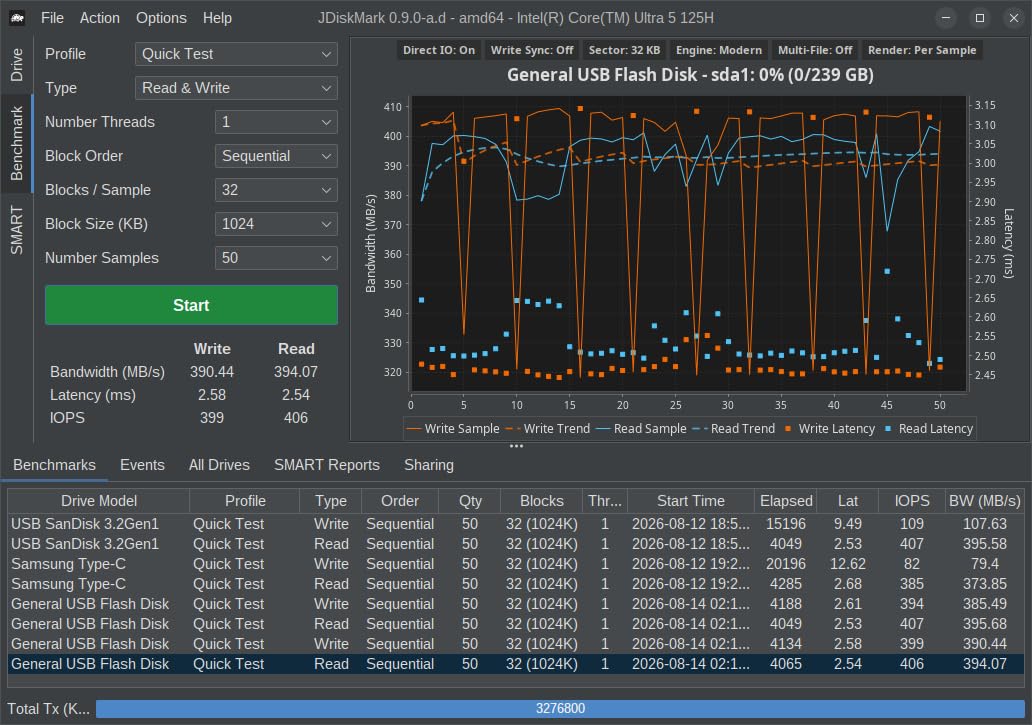Open the File menu
Image resolution: width=1032 pixels, height=725 pixels.
[52, 18]
